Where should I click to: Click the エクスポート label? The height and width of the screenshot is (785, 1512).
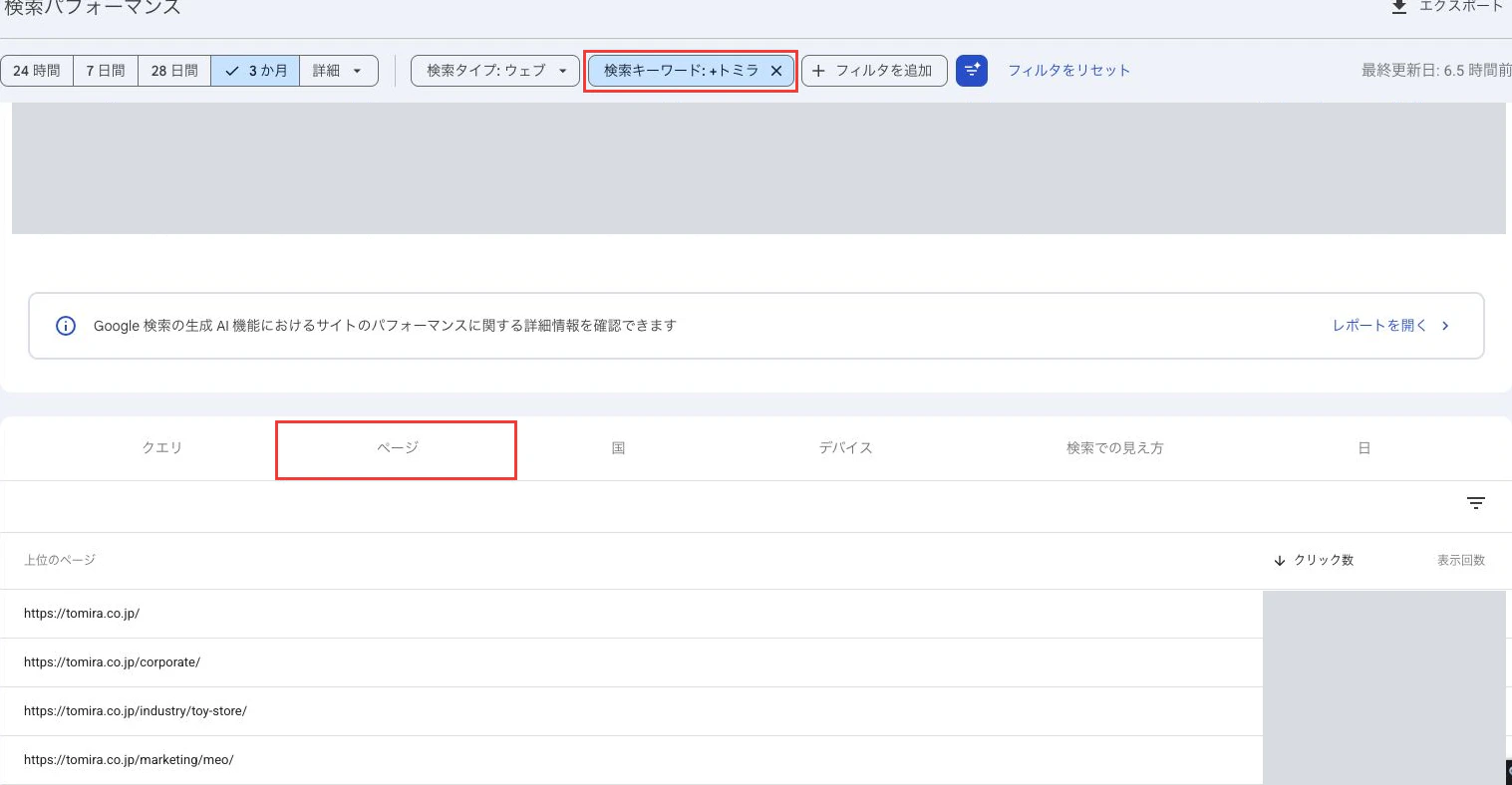tap(1461, 6)
